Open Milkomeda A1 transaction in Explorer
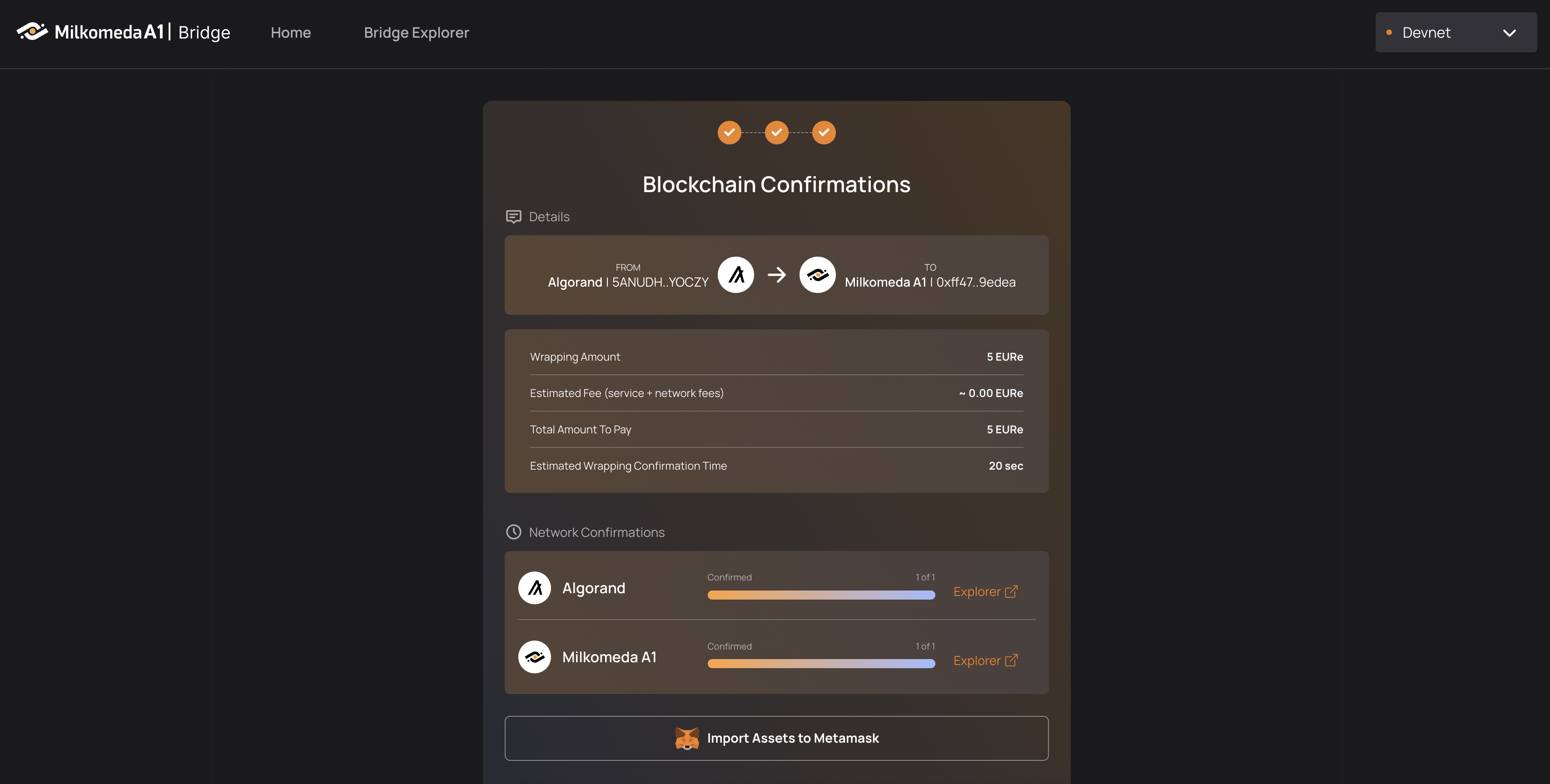Screen dimensions: 1550x784 985,660
